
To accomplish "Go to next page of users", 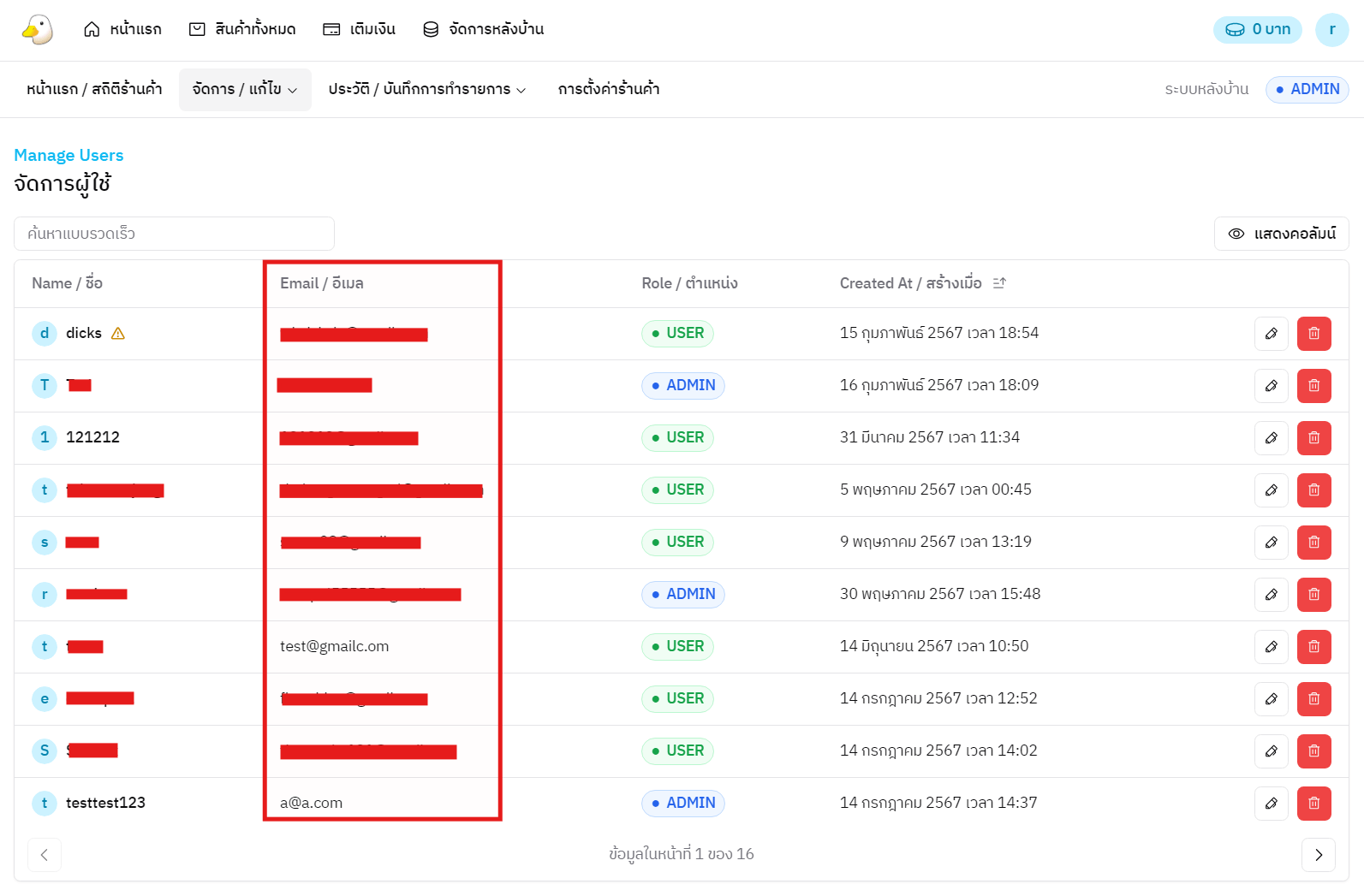I will pos(1318,855).
